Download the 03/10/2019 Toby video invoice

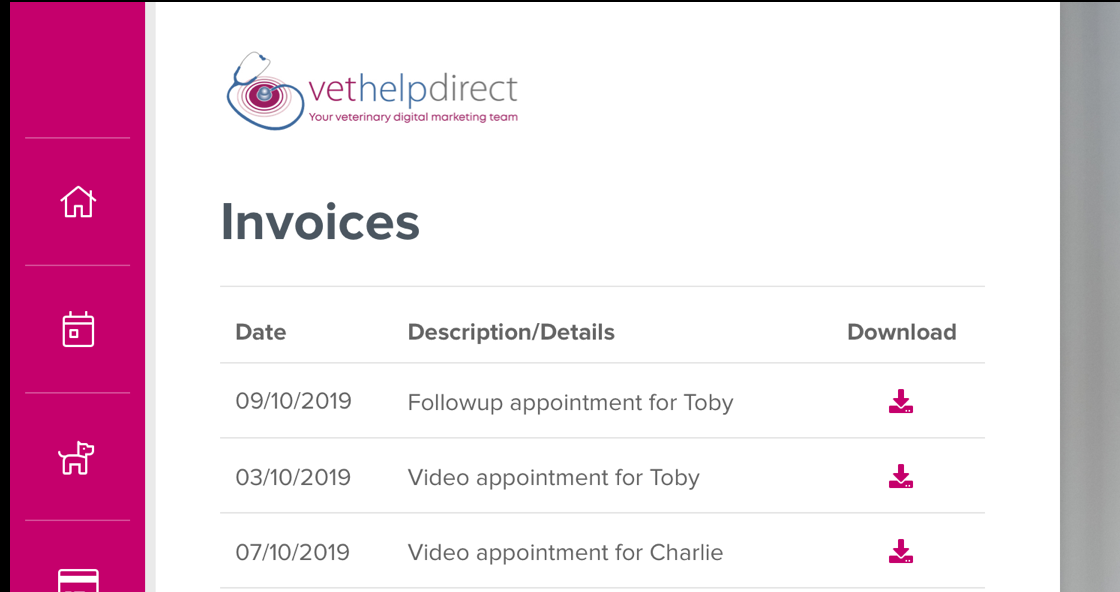click(901, 477)
